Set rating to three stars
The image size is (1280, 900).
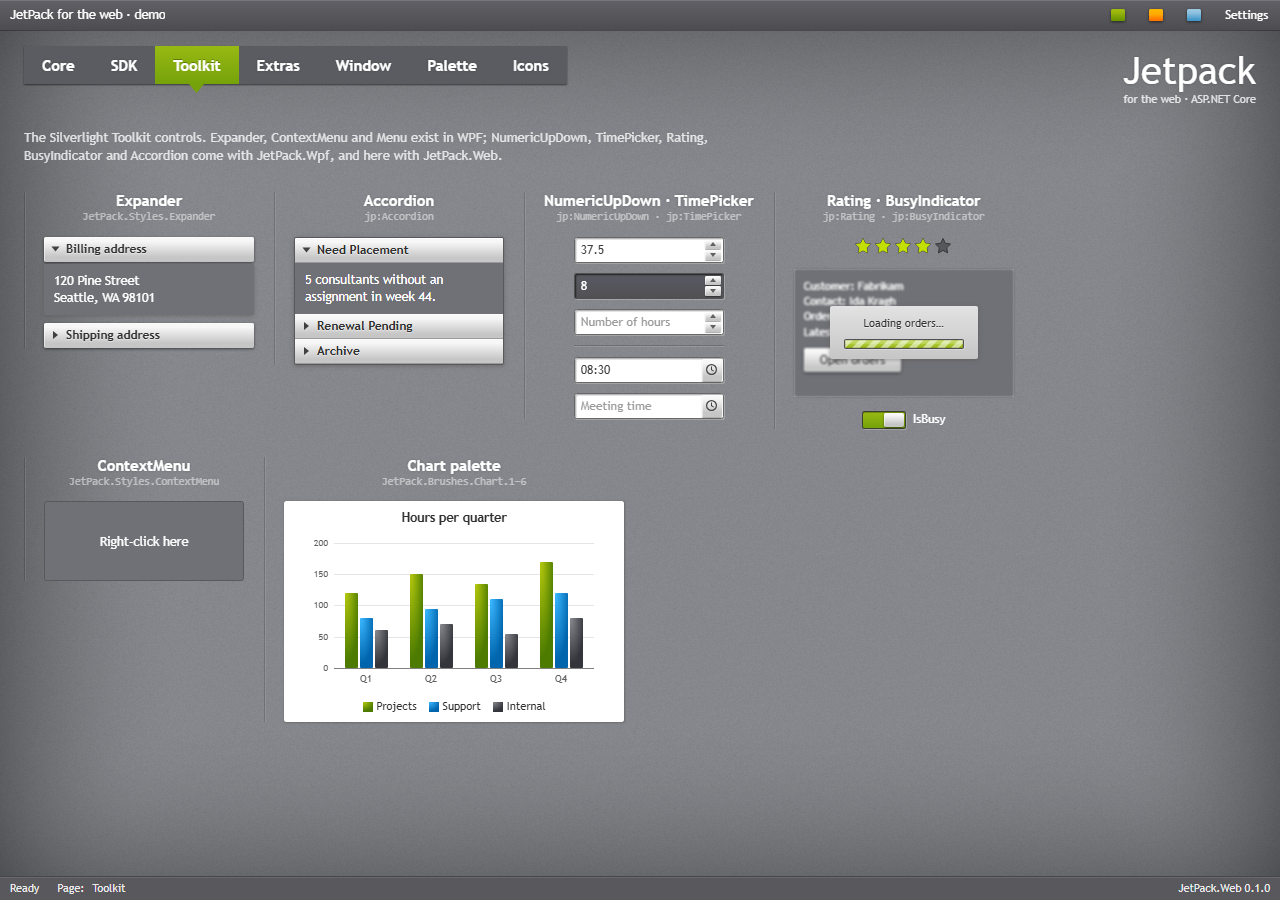[x=903, y=246]
